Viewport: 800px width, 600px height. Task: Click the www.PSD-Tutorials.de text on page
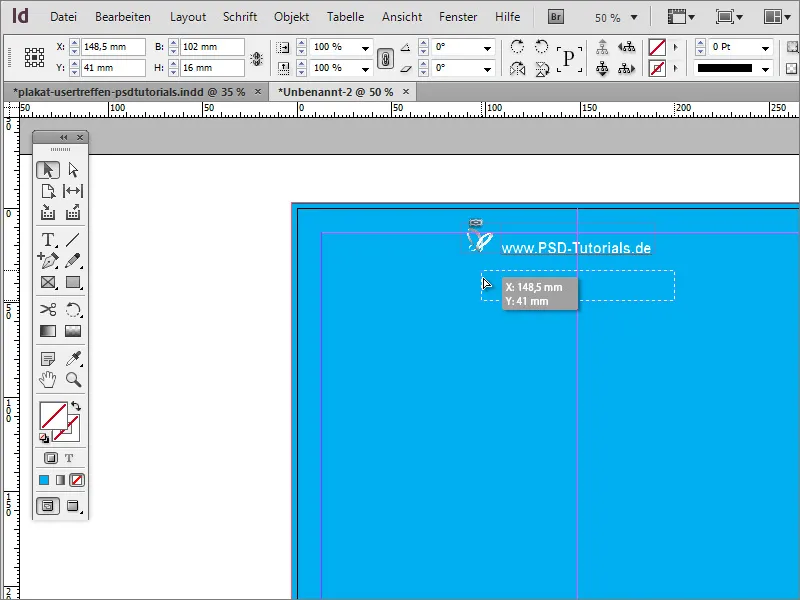[x=576, y=248]
